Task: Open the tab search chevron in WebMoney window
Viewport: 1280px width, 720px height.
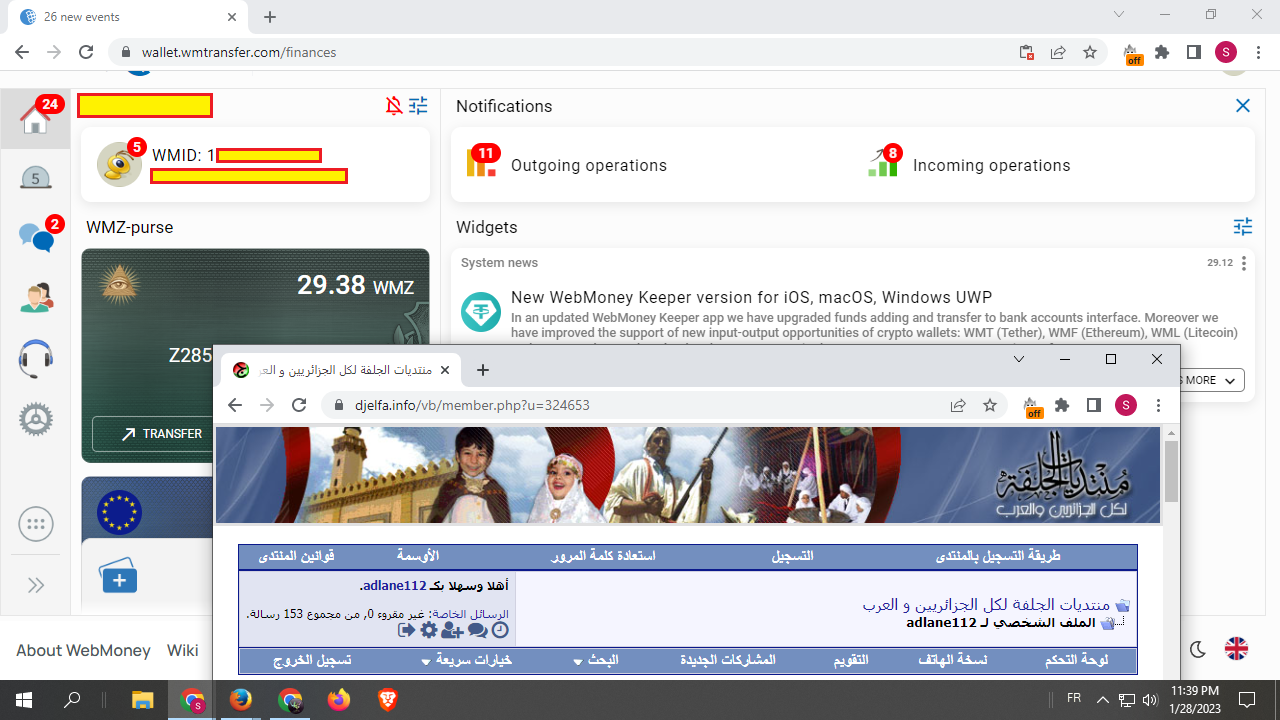Action: [1120, 15]
